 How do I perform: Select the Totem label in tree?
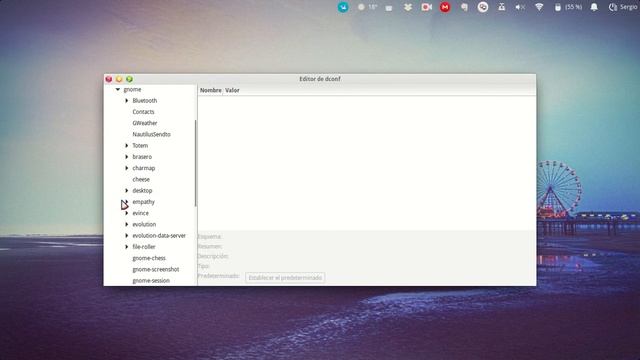140,145
